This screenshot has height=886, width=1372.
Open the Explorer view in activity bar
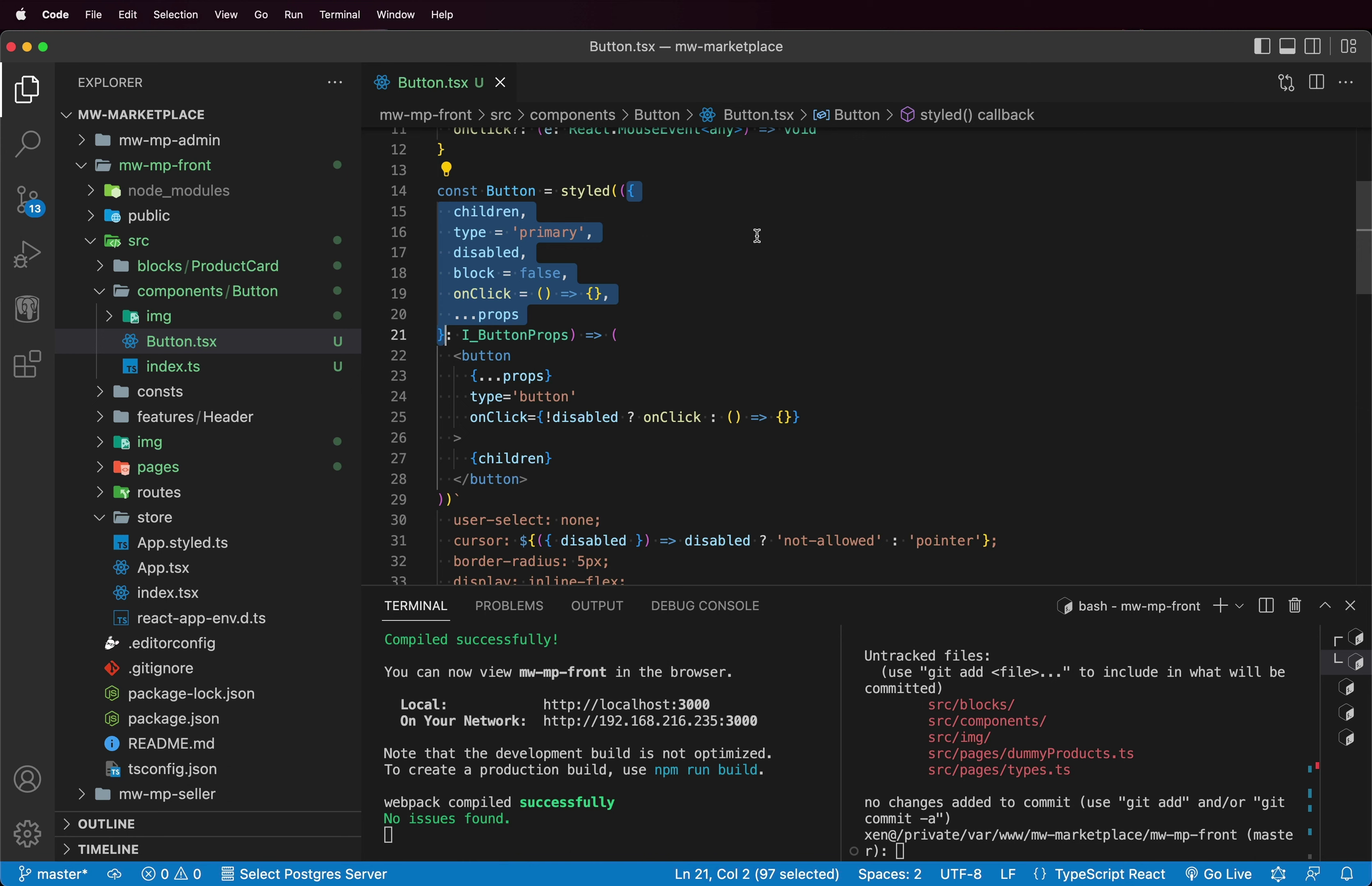27,89
